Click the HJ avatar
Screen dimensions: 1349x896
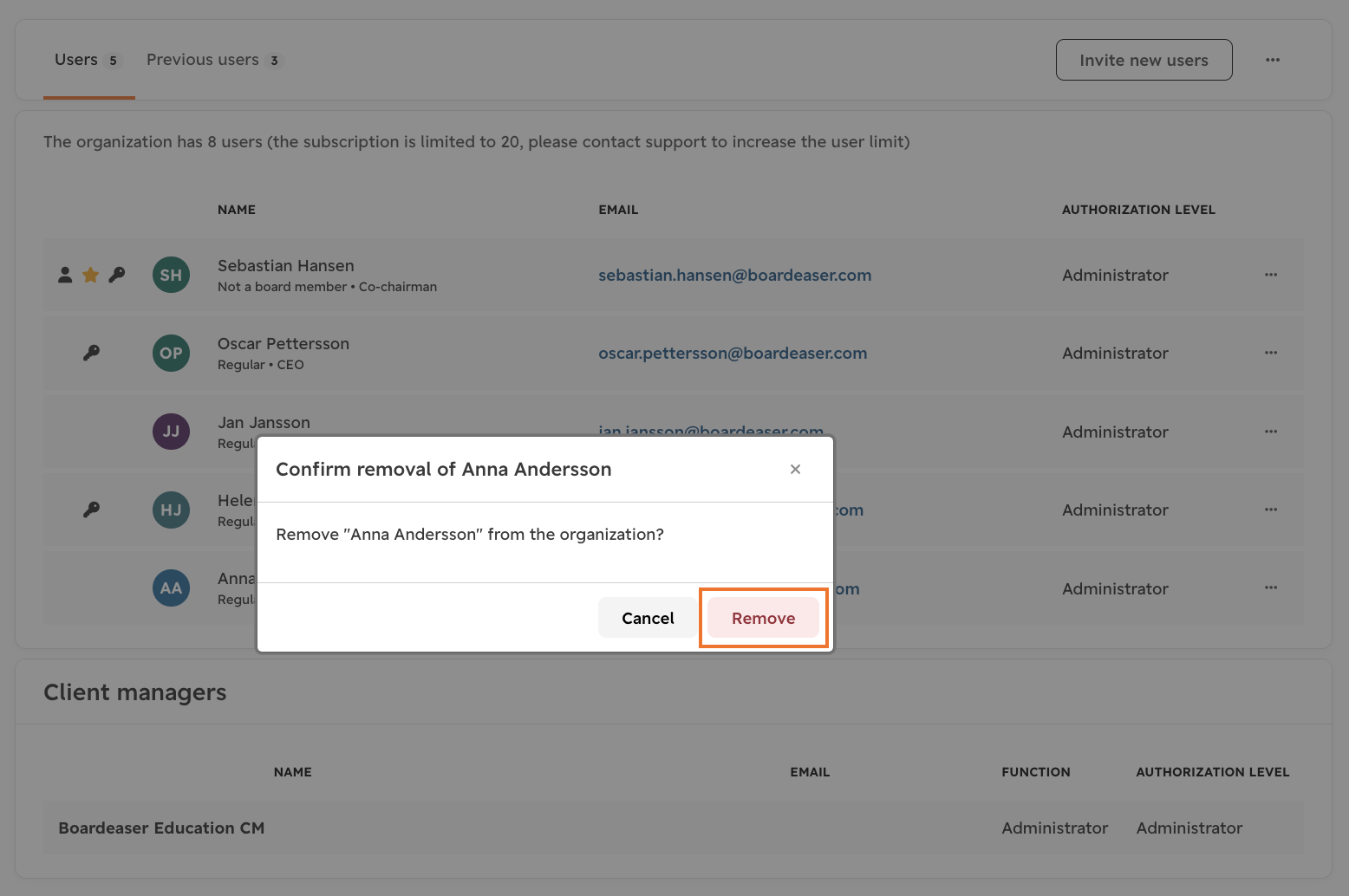click(171, 510)
